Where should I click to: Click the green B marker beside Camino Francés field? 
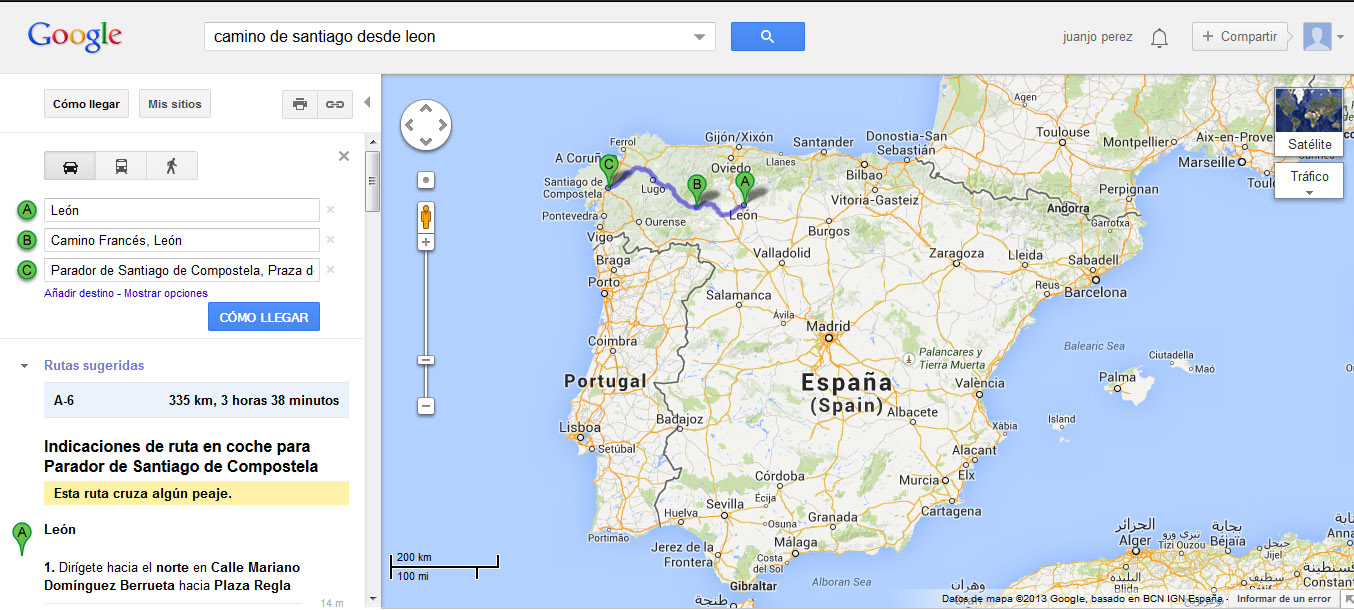tap(27, 240)
